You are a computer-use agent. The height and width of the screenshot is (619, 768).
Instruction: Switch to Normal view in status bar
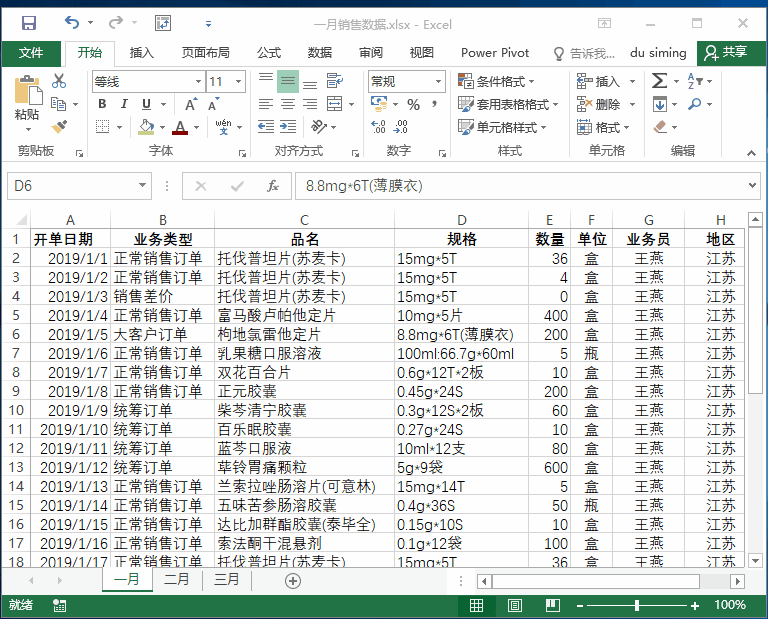pos(477,606)
